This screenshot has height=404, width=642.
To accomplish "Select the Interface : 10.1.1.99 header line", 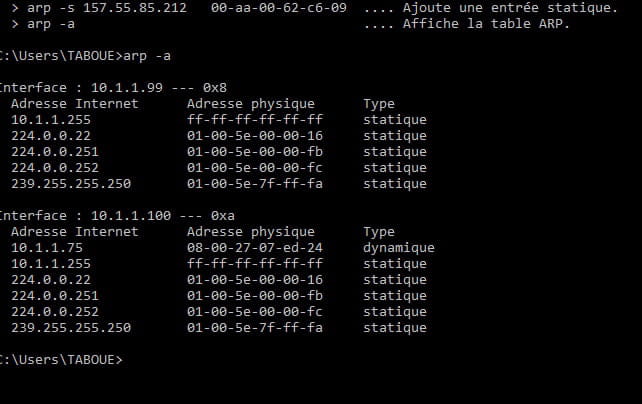I will (113, 88).
